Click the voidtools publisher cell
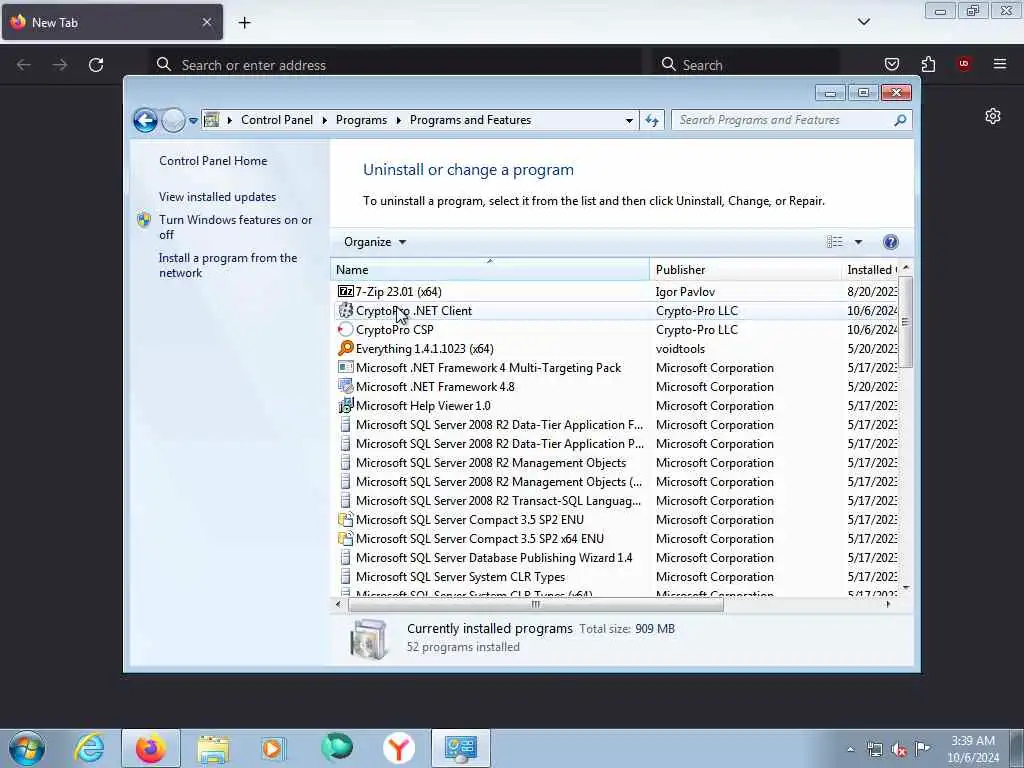Viewport: 1024px width, 768px height. 680,349
